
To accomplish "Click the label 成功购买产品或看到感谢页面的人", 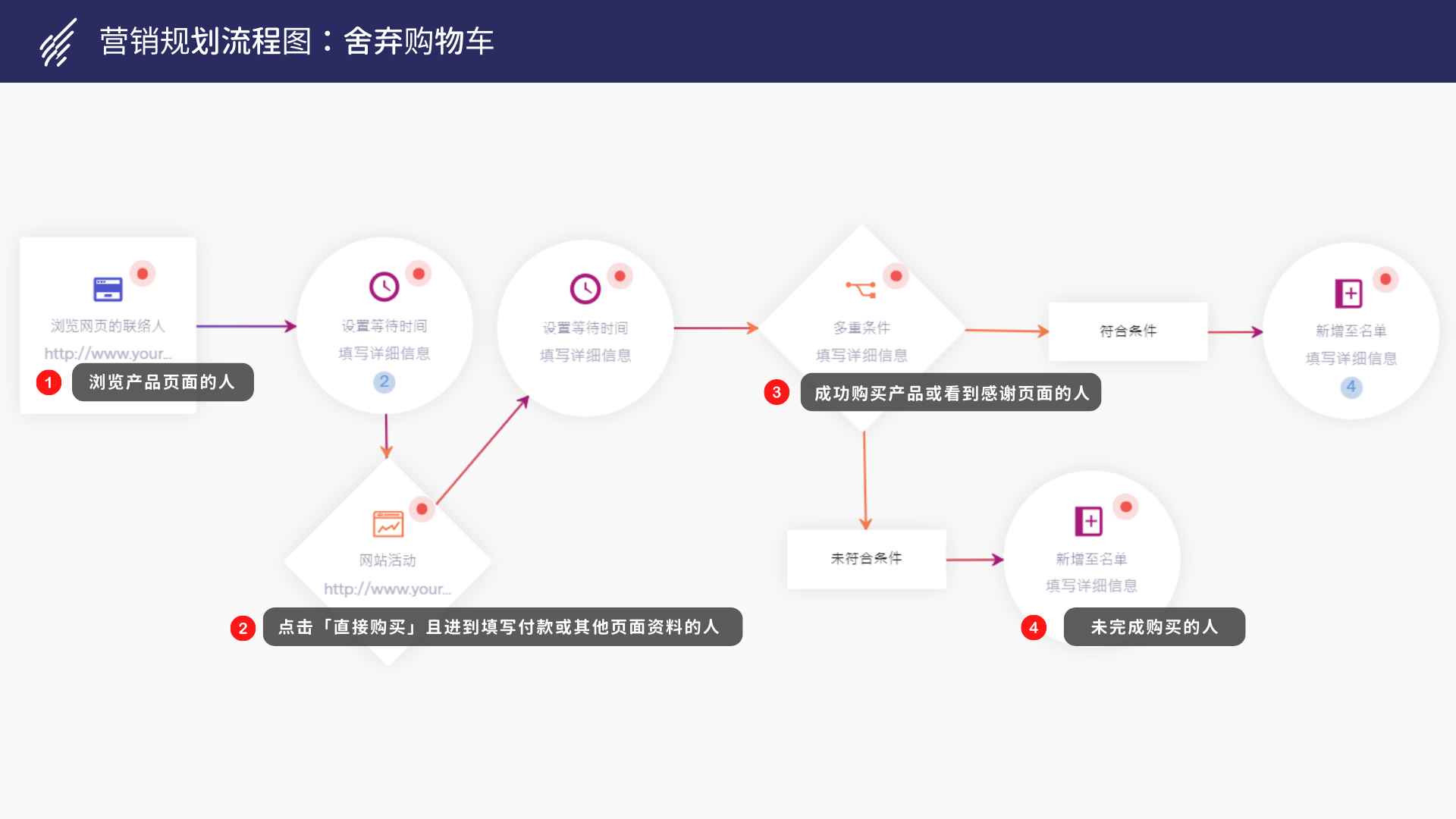I will [951, 393].
